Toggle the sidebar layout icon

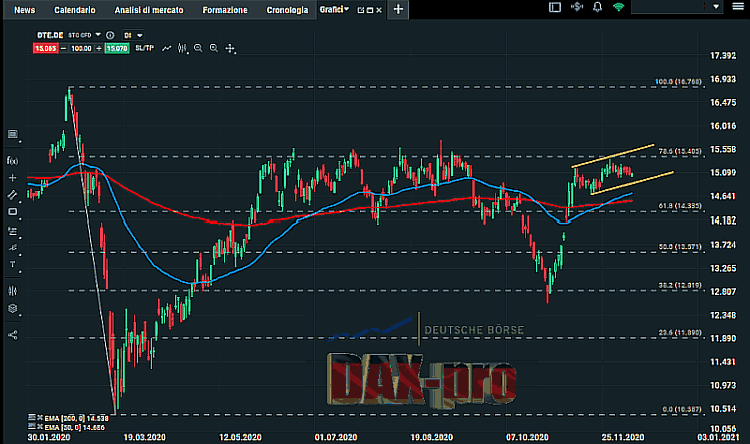[x=555, y=7]
